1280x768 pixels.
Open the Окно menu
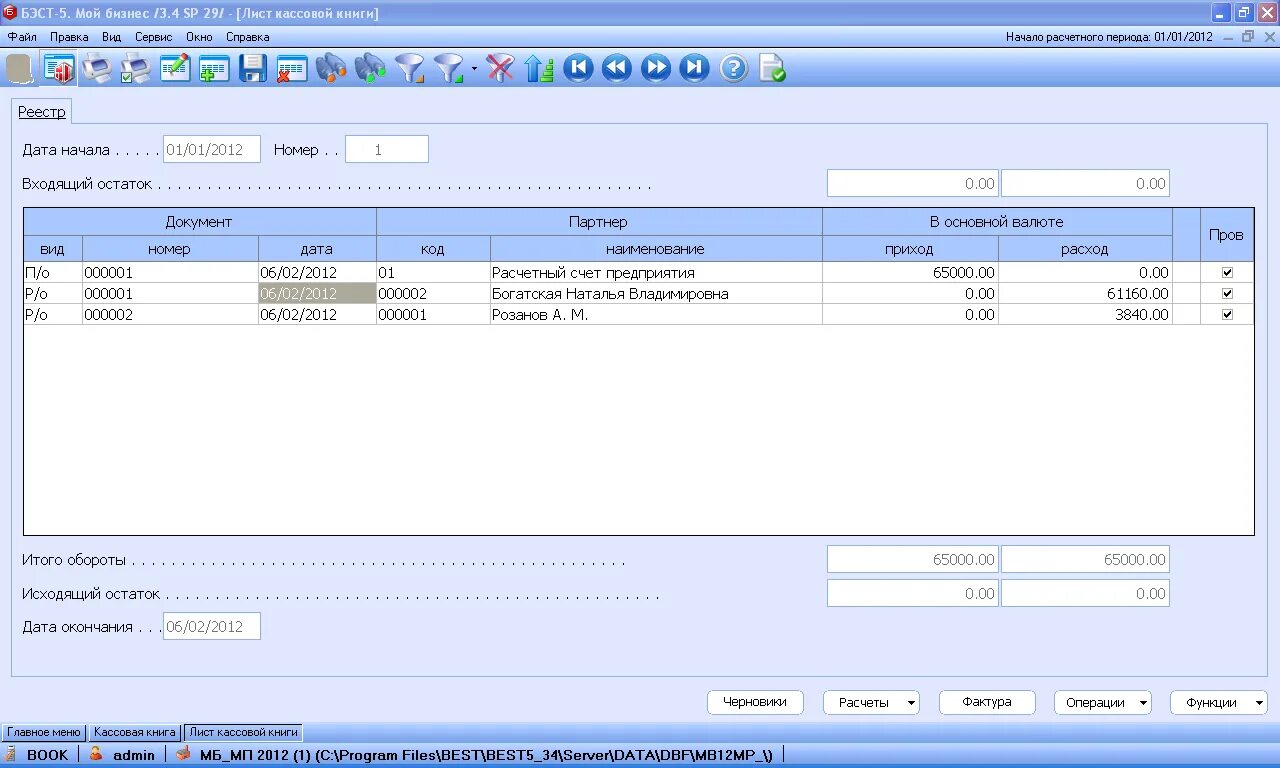pyautogui.click(x=199, y=37)
